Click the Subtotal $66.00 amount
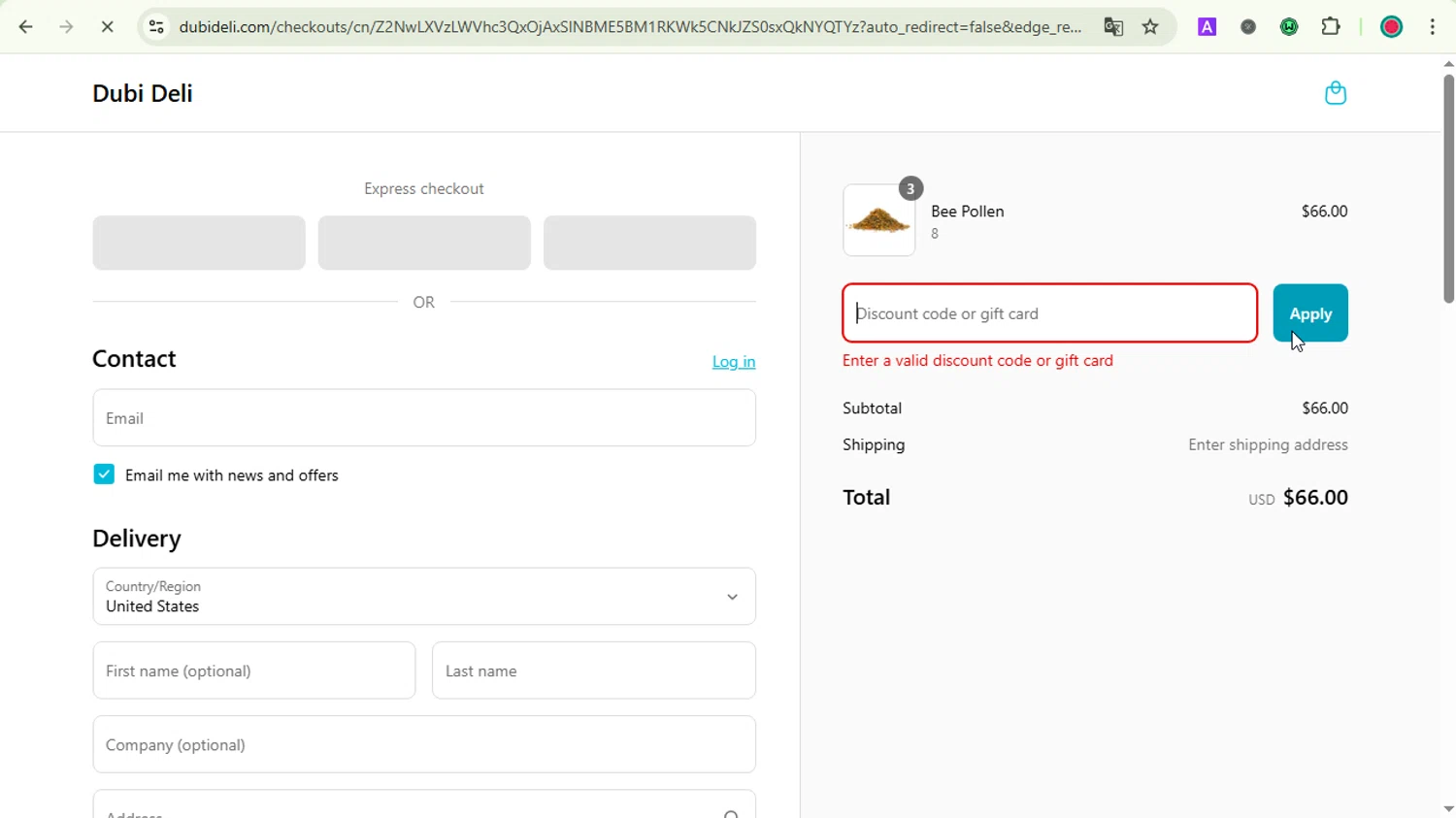Image resolution: width=1456 pixels, height=818 pixels. [x=1325, y=409]
